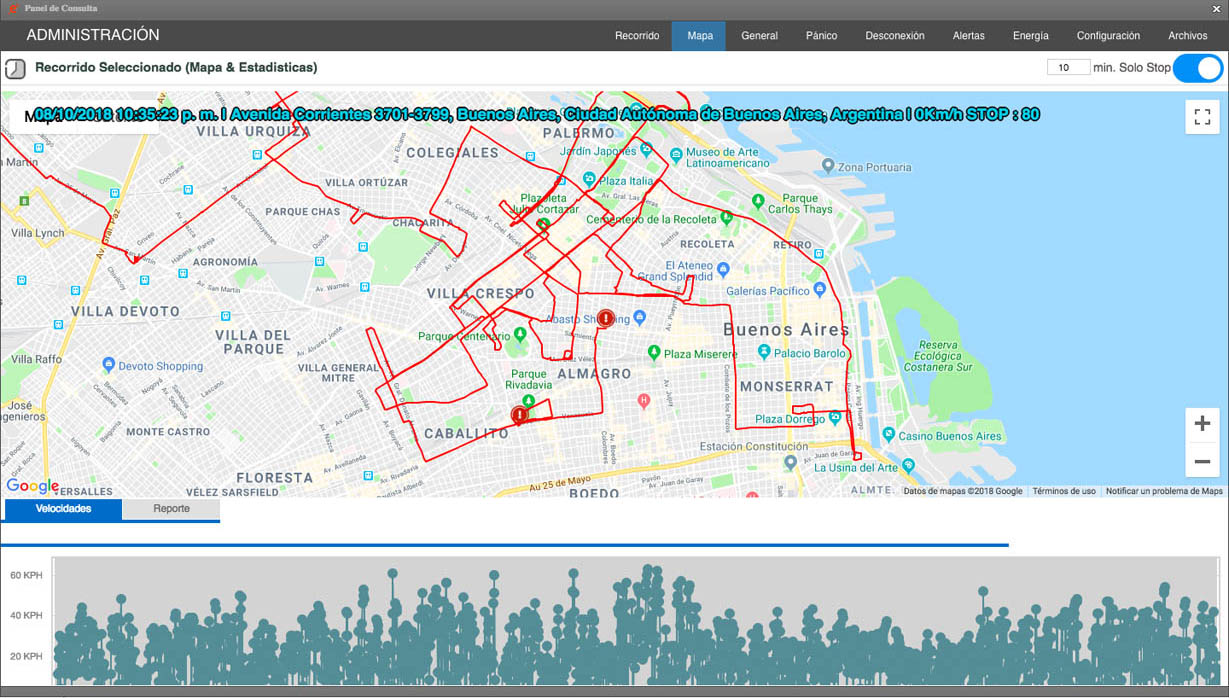This screenshot has height=698, width=1229.
Task: Switch to the Reporte tab
Action: pyautogui.click(x=171, y=509)
